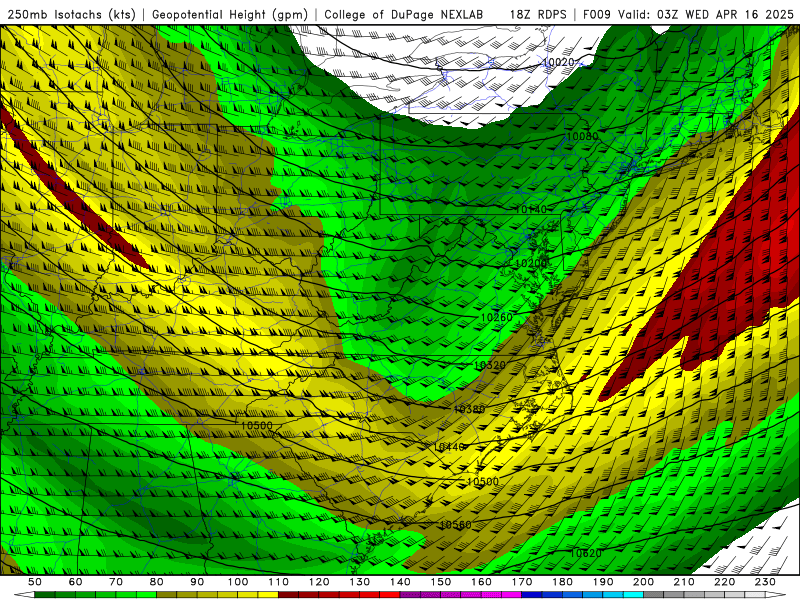Click the bright red swatch just before 140 kts
This screenshot has height=600, width=800.
[x=390, y=595]
